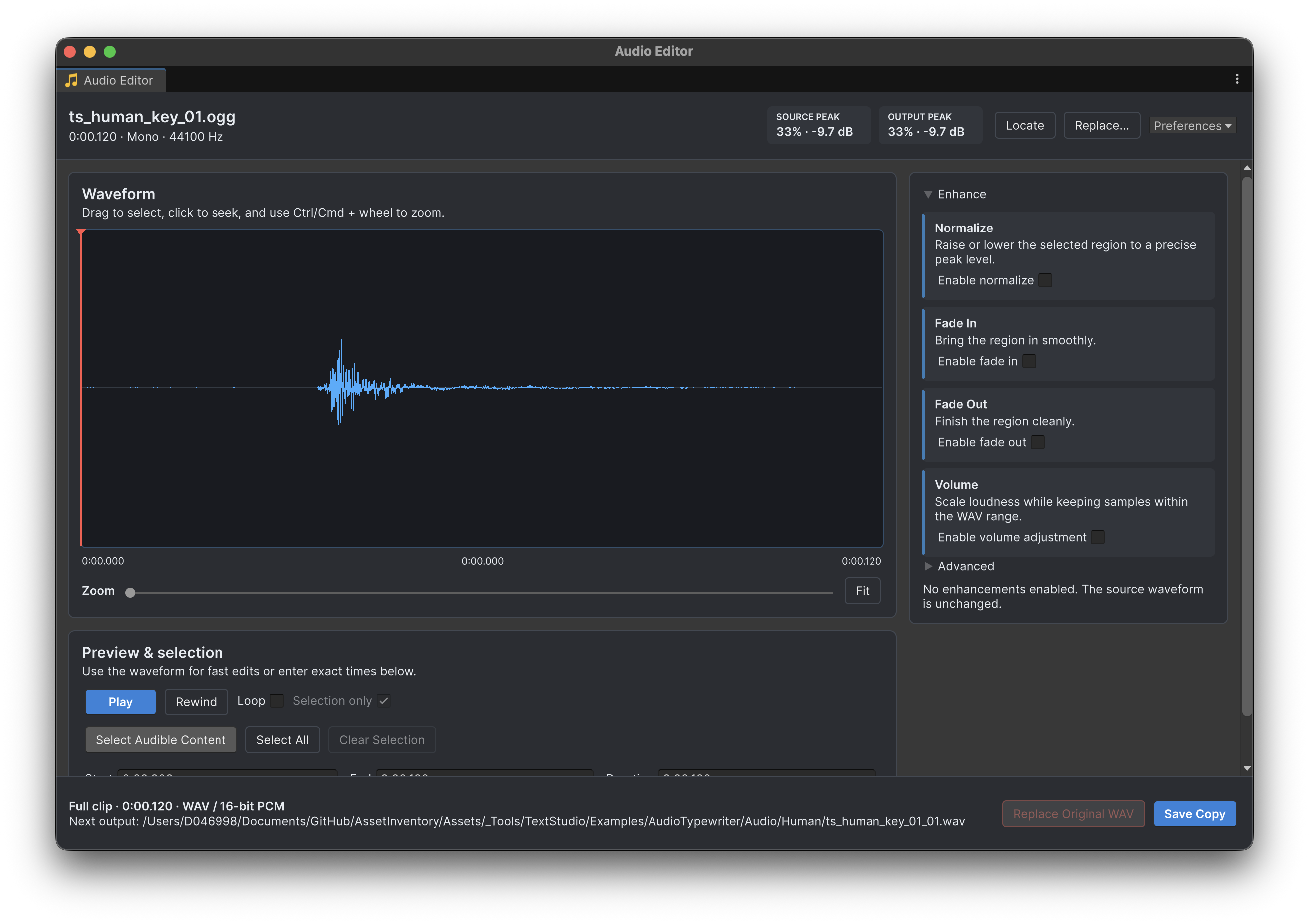
Task: Click the vertical scrollbar thumb
Action: point(1247,447)
